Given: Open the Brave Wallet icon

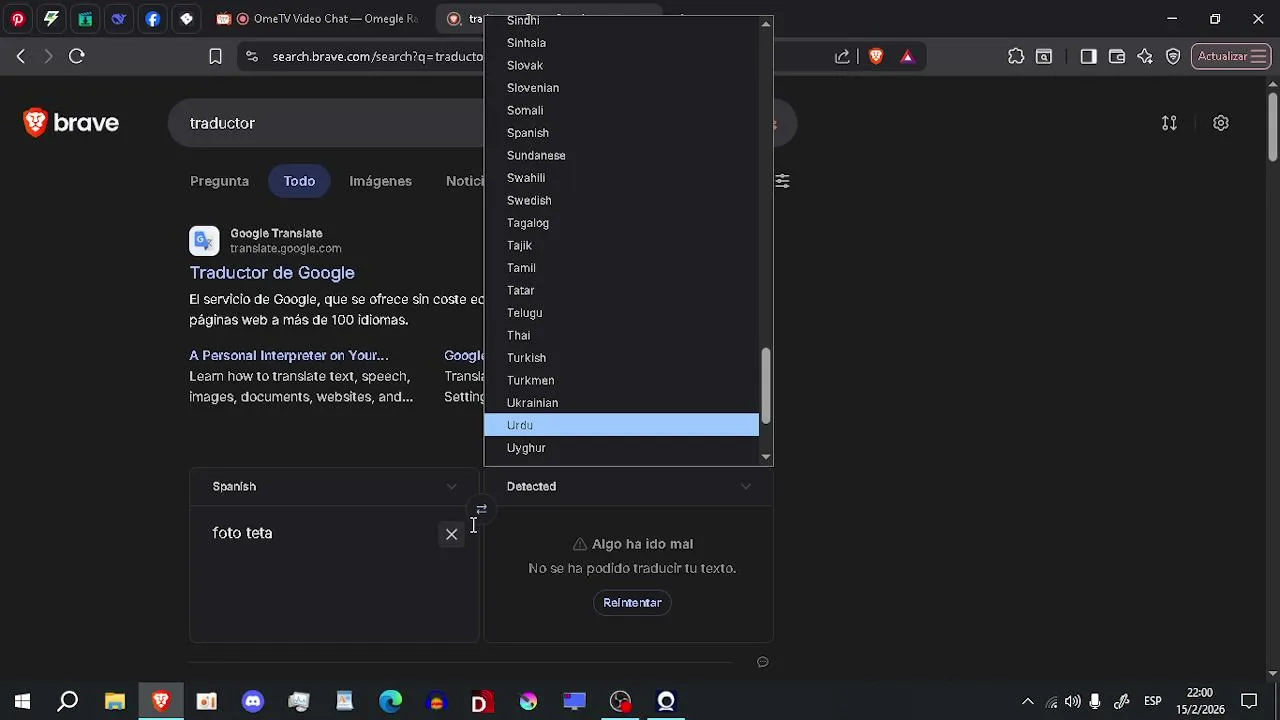Looking at the screenshot, I should 1117,57.
